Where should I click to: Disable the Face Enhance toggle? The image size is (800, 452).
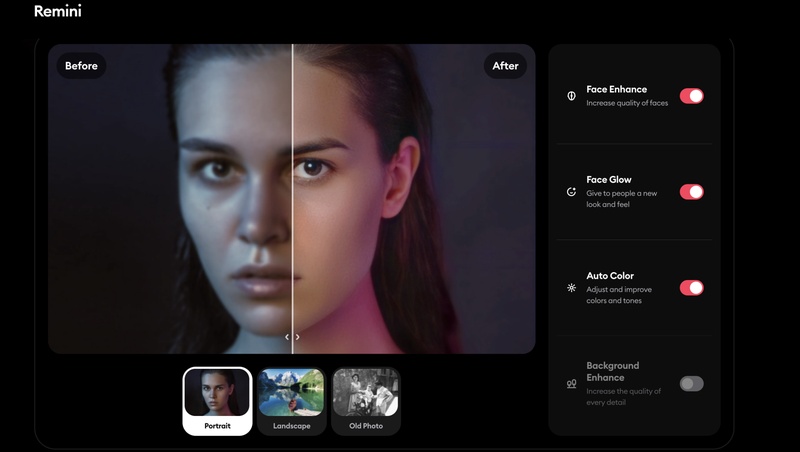click(691, 96)
